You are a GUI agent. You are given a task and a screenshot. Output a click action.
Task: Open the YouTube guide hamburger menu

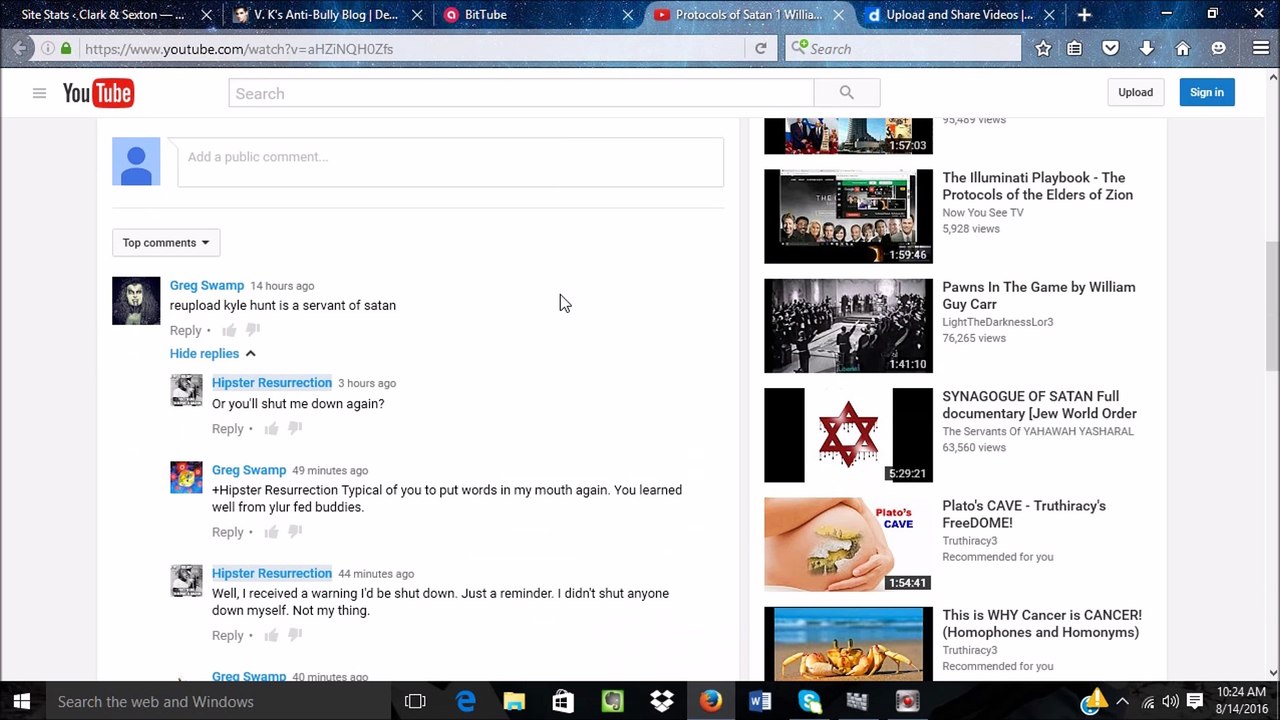pyautogui.click(x=39, y=93)
